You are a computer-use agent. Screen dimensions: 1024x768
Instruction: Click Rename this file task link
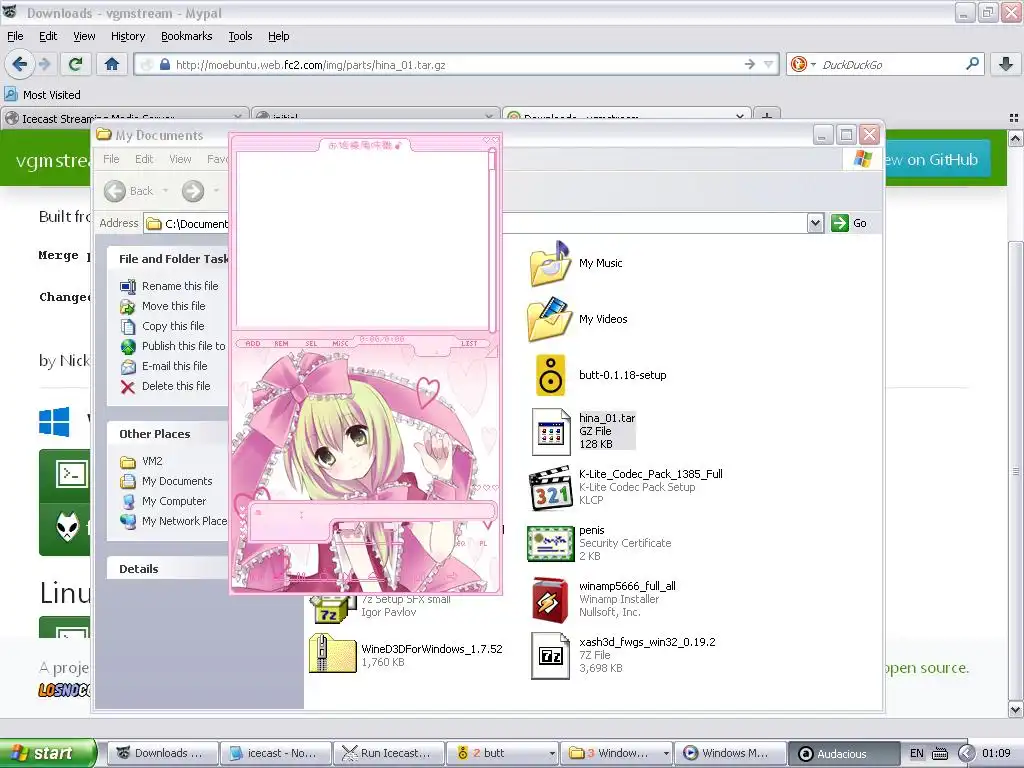(x=180, y=286)
